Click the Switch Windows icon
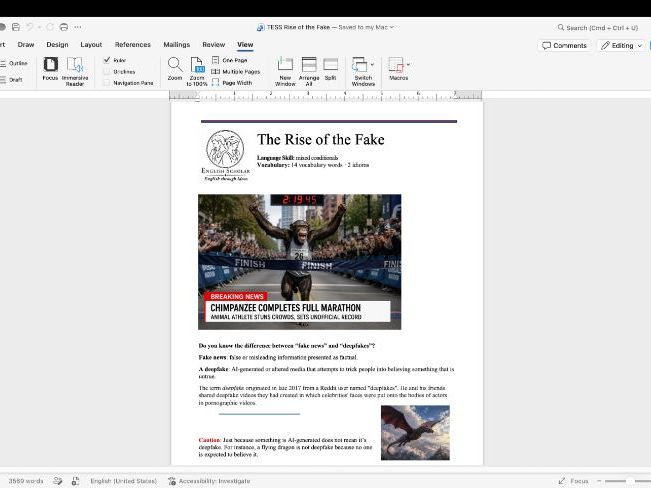 click(x=360, y=65)
